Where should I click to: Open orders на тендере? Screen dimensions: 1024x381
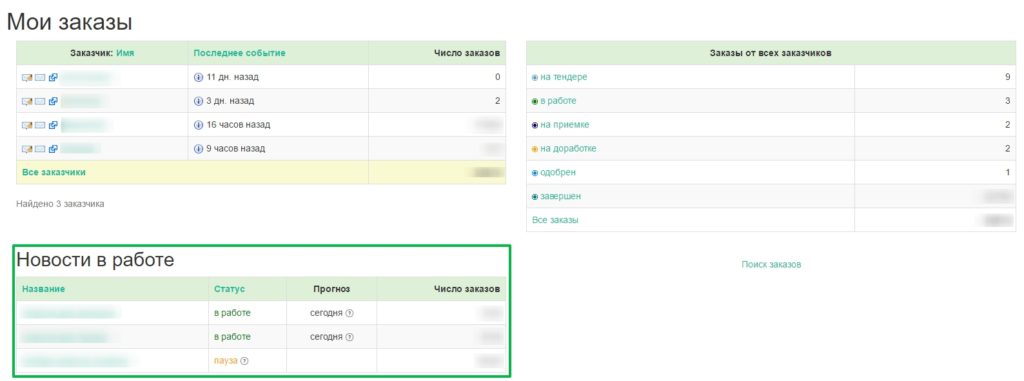(x=564, y=77)
